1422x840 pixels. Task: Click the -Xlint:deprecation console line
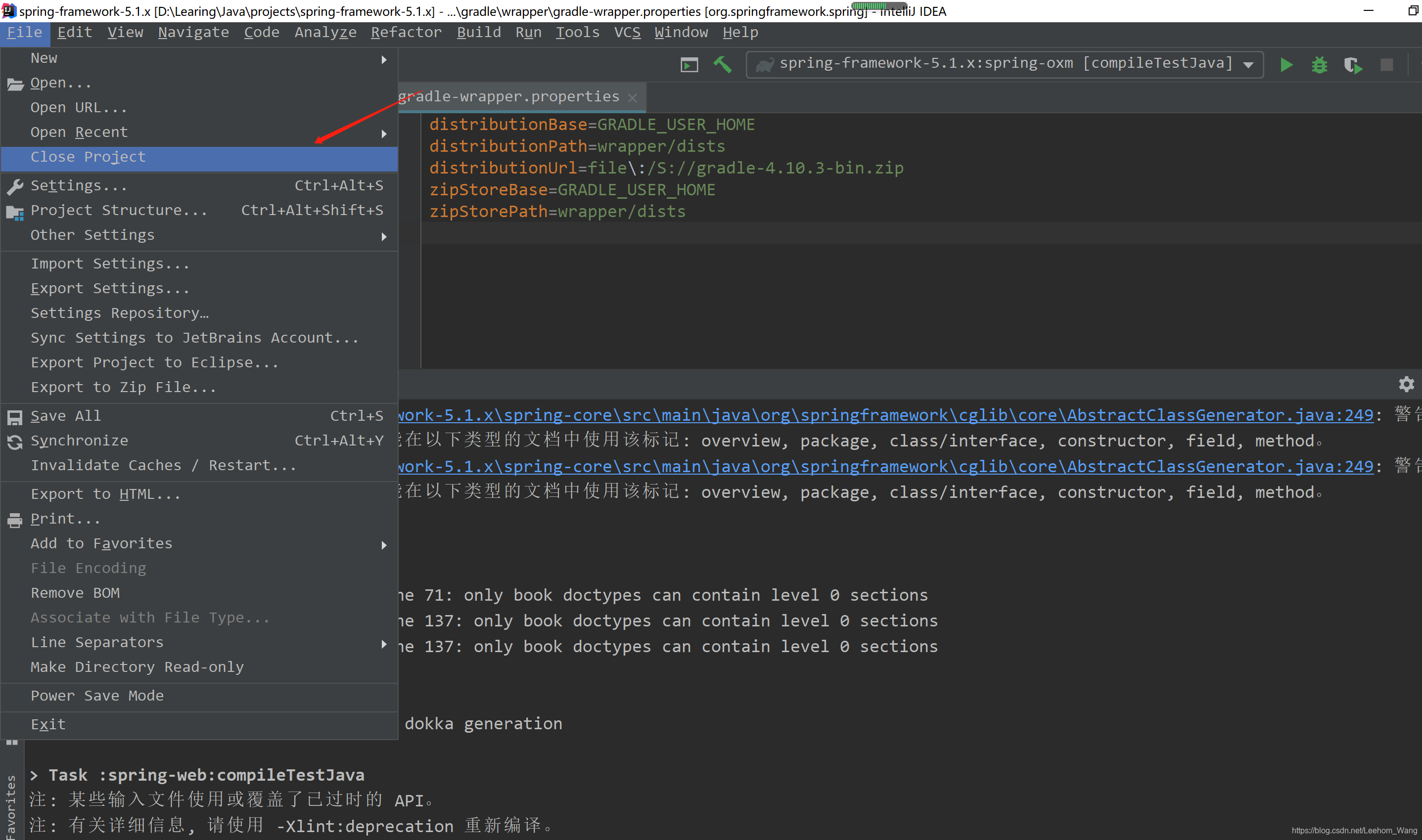pyautogui.click(x=291, y=826)
